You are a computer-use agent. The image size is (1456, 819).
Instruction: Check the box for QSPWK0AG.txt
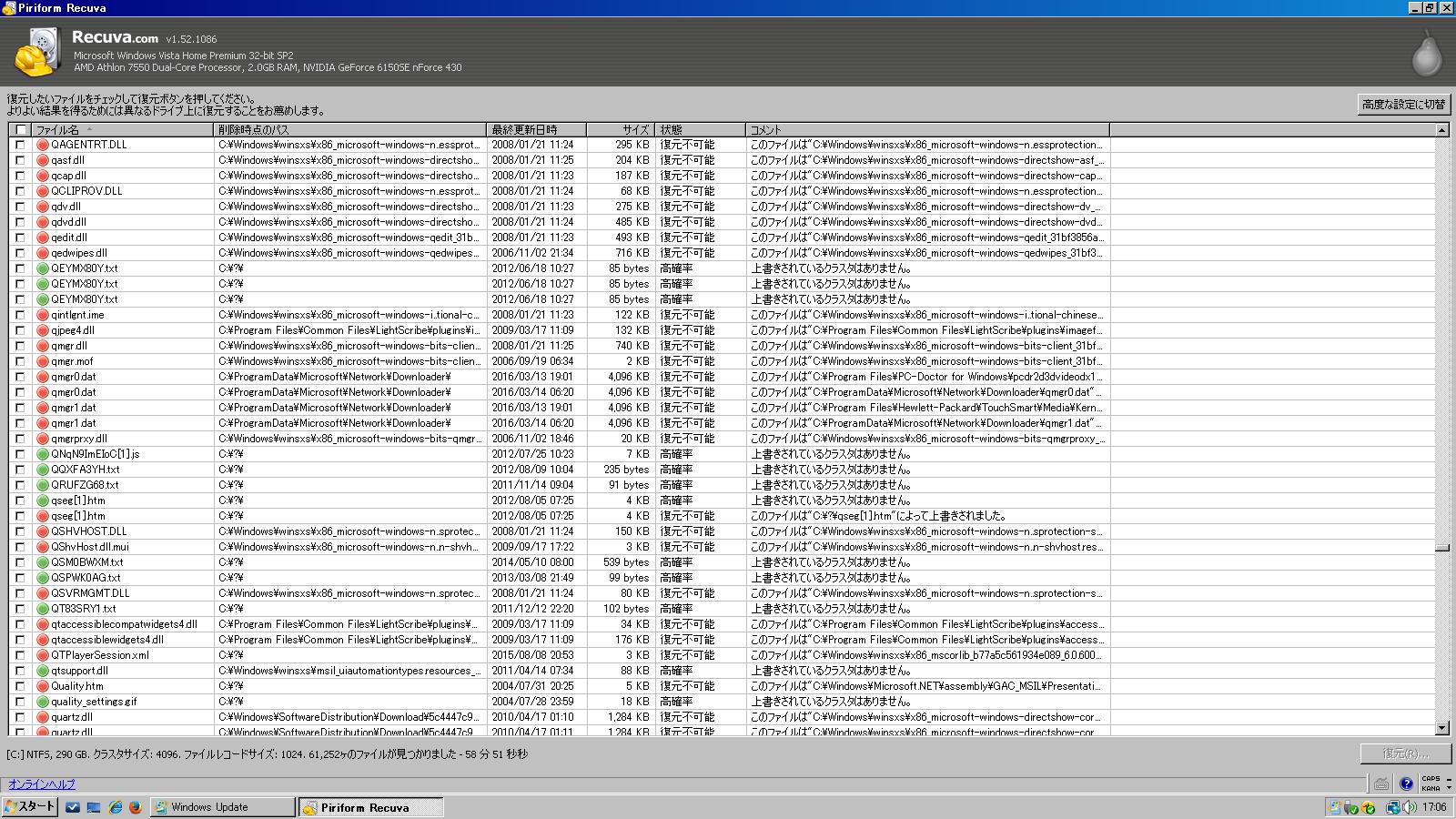[x=20, y=578]
